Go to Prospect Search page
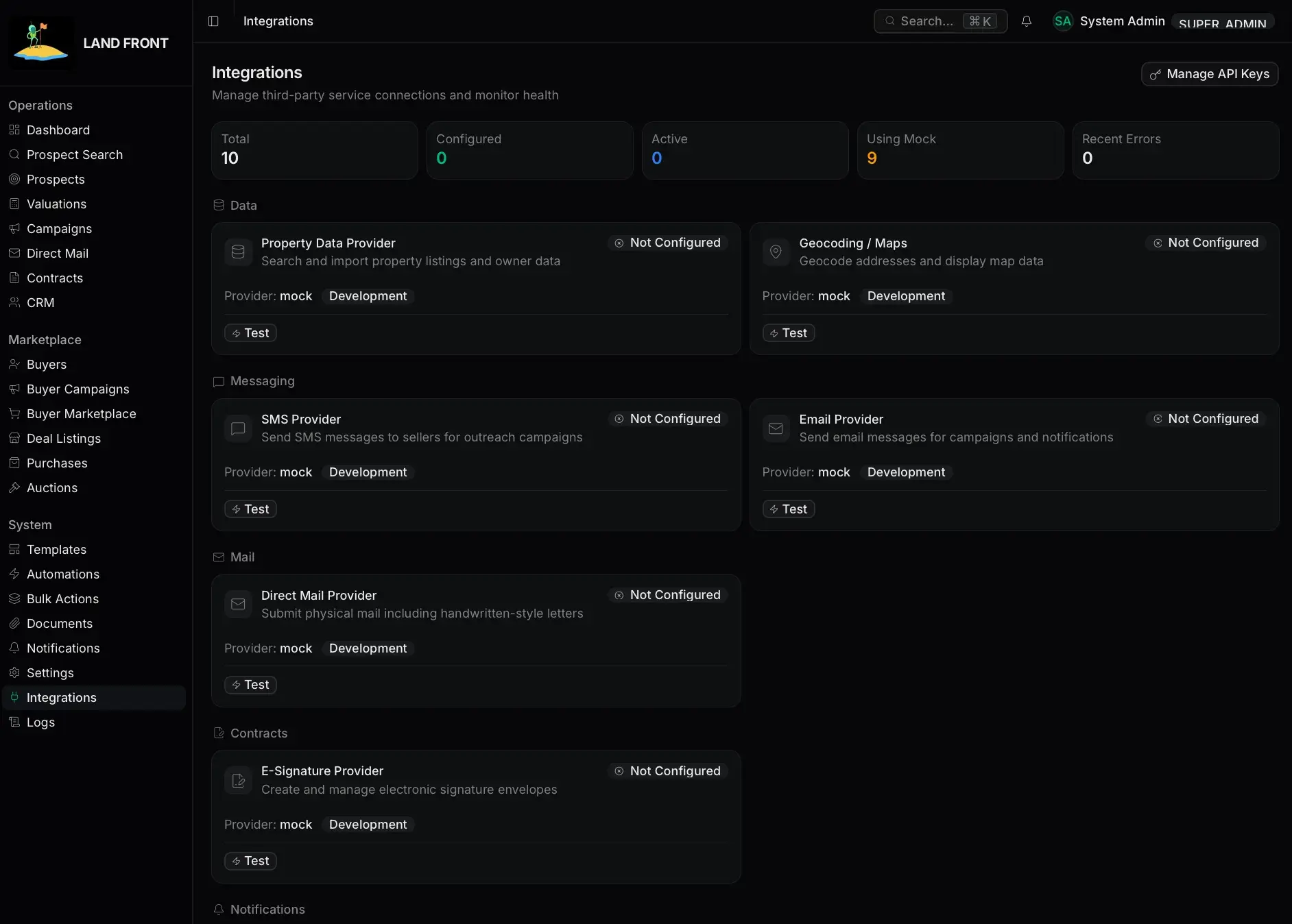The width and height of the screenshot is (1292, 924). (x=94, y=155)
